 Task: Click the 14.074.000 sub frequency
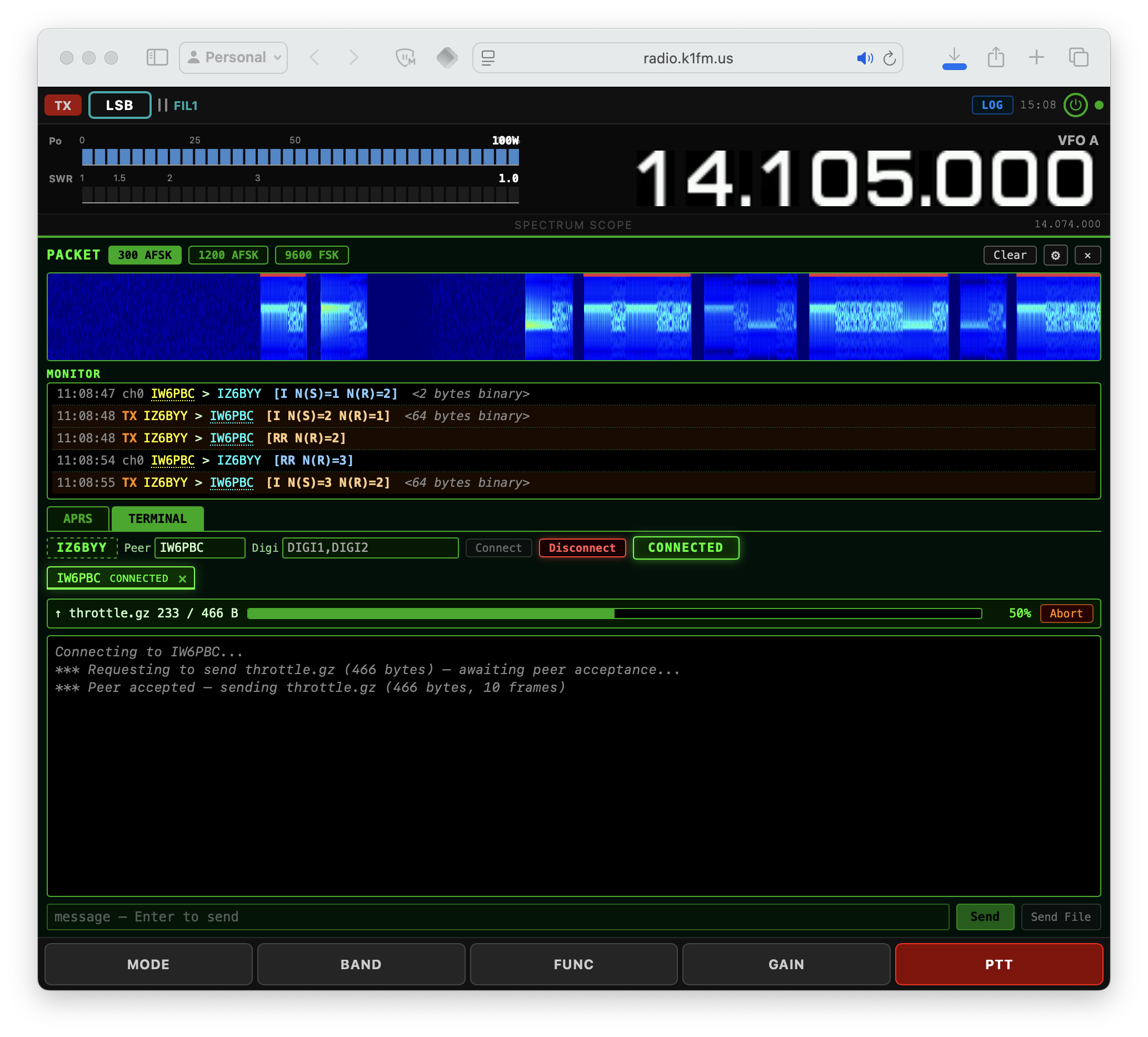[x=1067, y=224]
